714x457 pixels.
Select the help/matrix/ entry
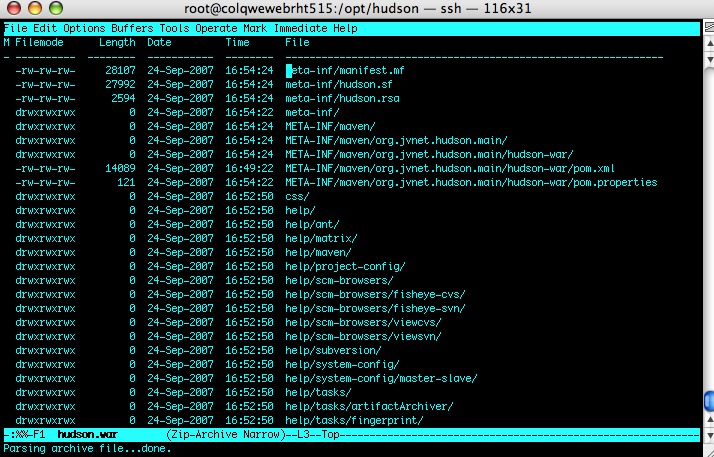coord(321,239)
